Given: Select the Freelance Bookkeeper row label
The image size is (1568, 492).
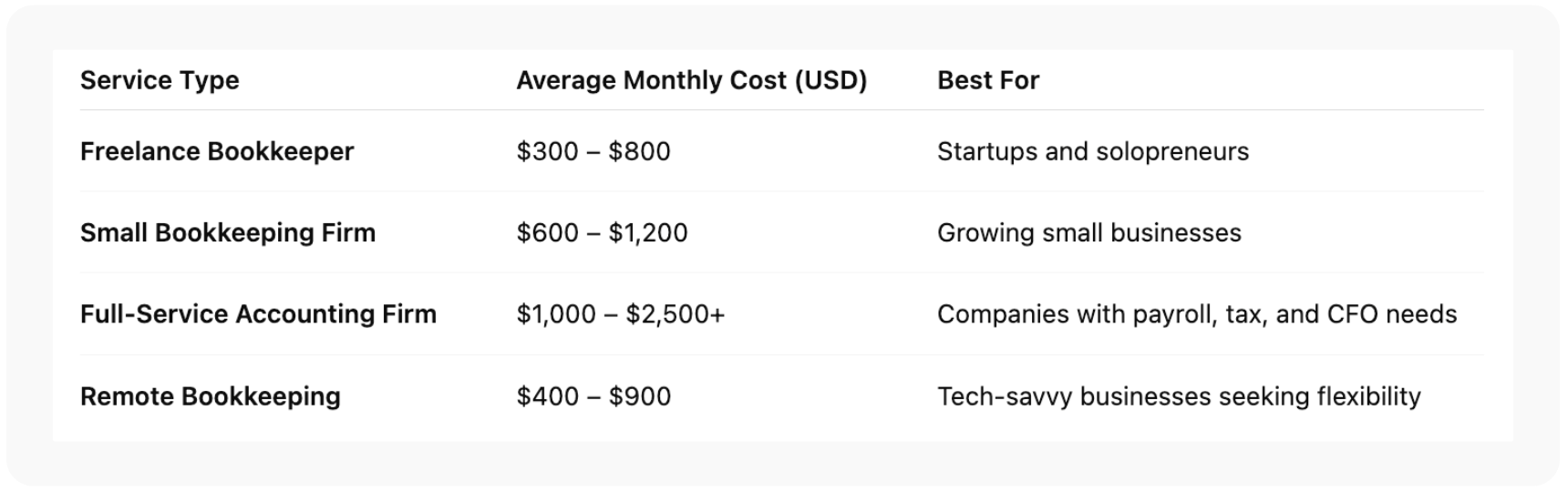Looking at the screenshot, I should 216,151.
